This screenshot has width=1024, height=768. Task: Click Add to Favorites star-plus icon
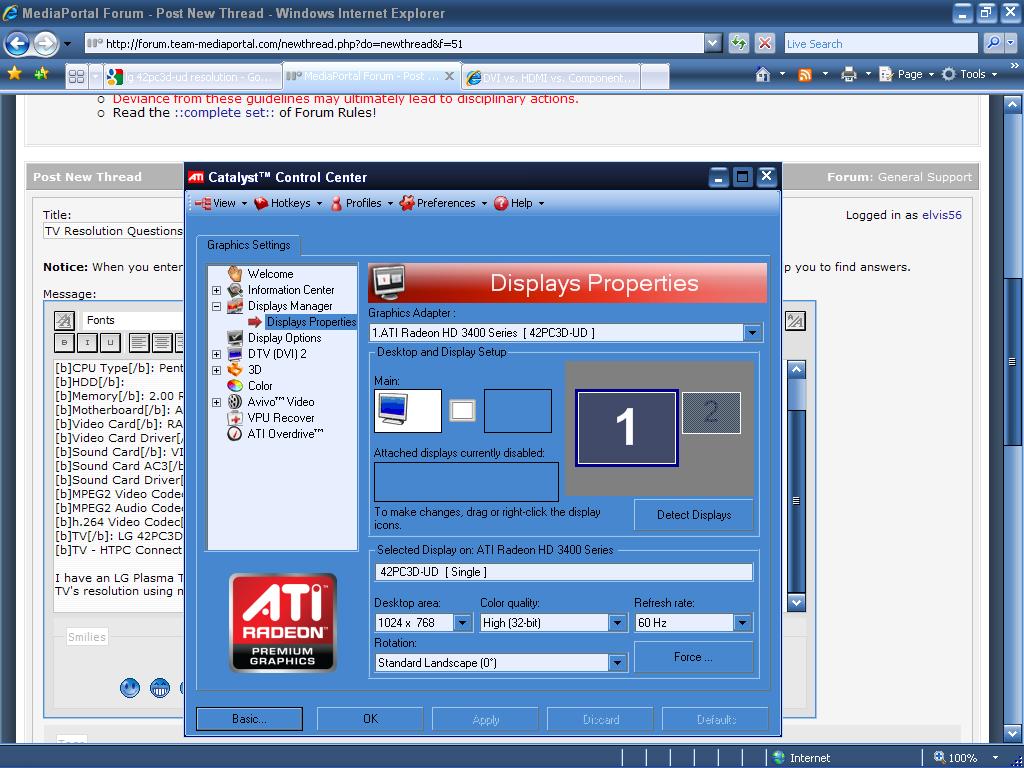pyautogui.click(x=42, y=74)
